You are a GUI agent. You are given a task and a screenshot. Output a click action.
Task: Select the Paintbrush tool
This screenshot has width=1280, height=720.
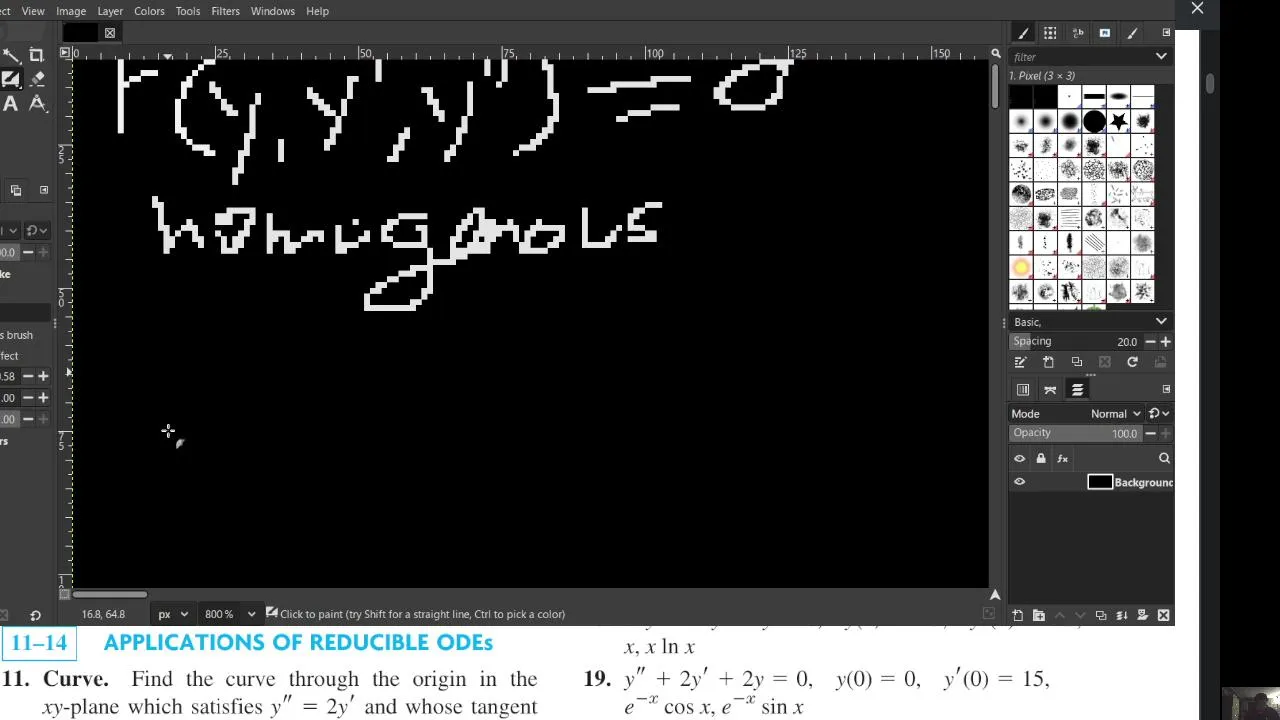click(11, 79)
